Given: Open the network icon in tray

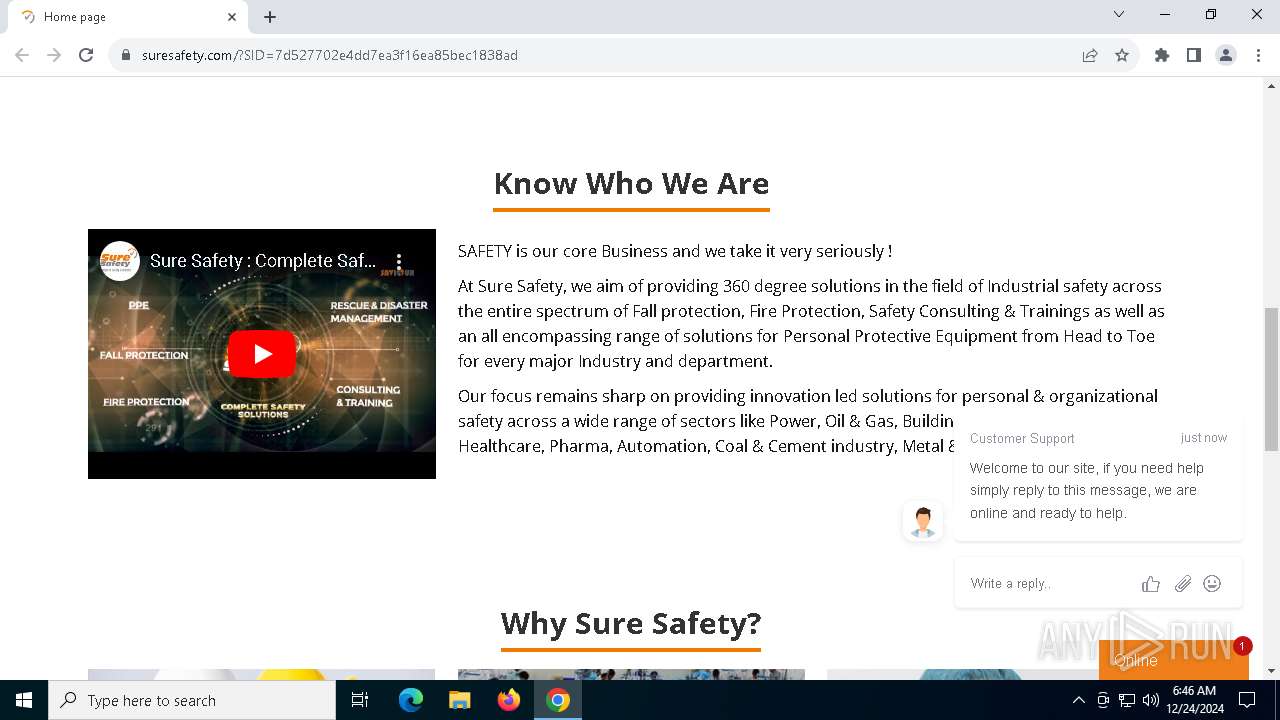Looking at the screenshot, I should [x=1127, y=700].
